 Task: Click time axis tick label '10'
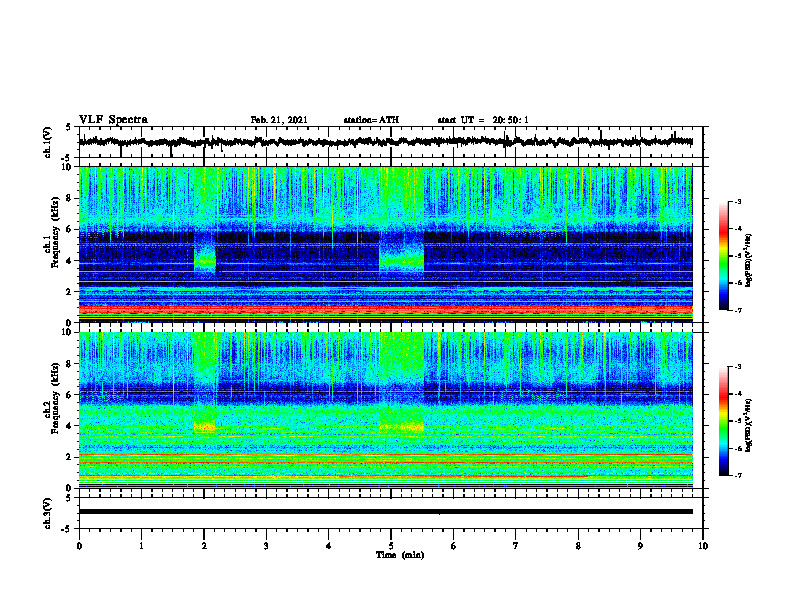click(703, 546)
